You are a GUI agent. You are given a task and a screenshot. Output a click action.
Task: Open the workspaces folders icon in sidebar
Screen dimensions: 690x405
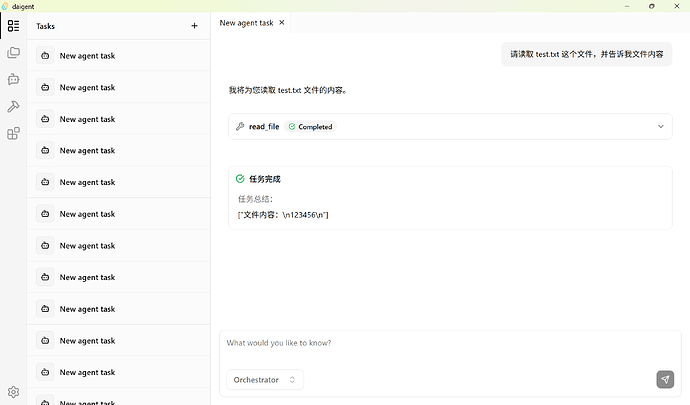click(13, 53)
